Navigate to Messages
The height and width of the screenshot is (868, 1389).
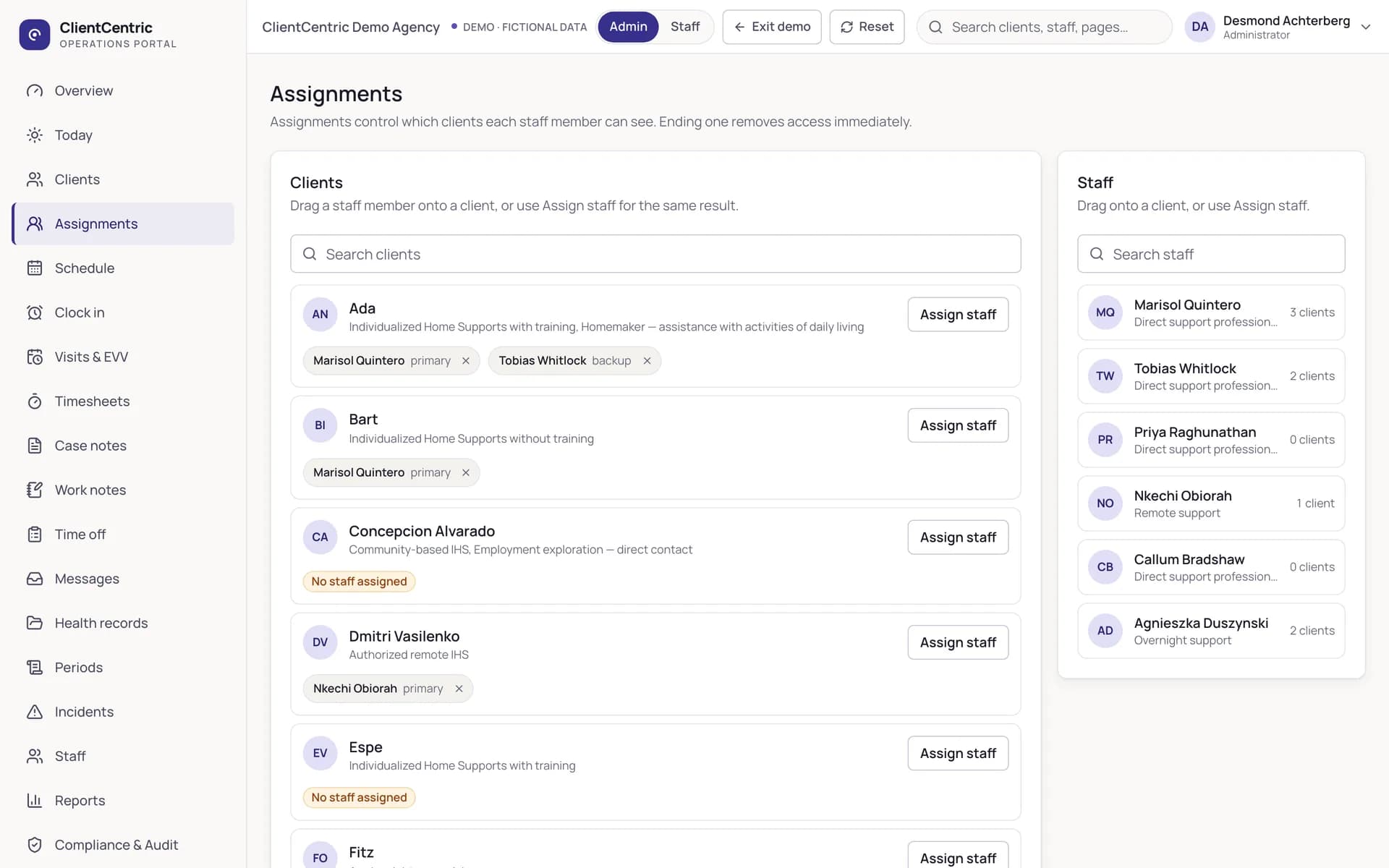coord(123,579)
